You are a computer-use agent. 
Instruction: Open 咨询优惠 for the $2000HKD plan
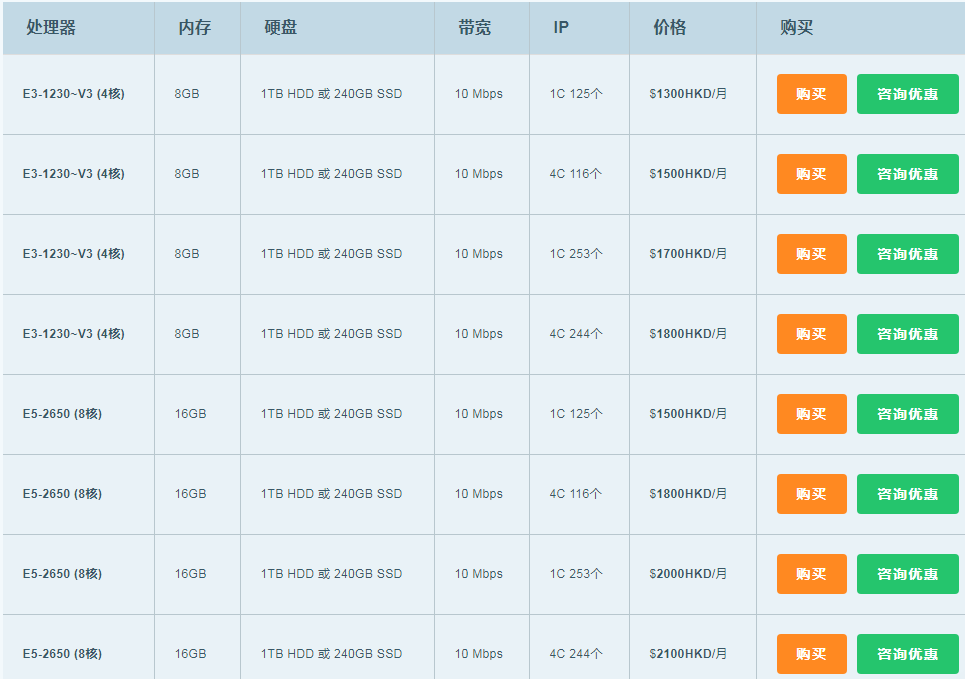pos(907,574)
